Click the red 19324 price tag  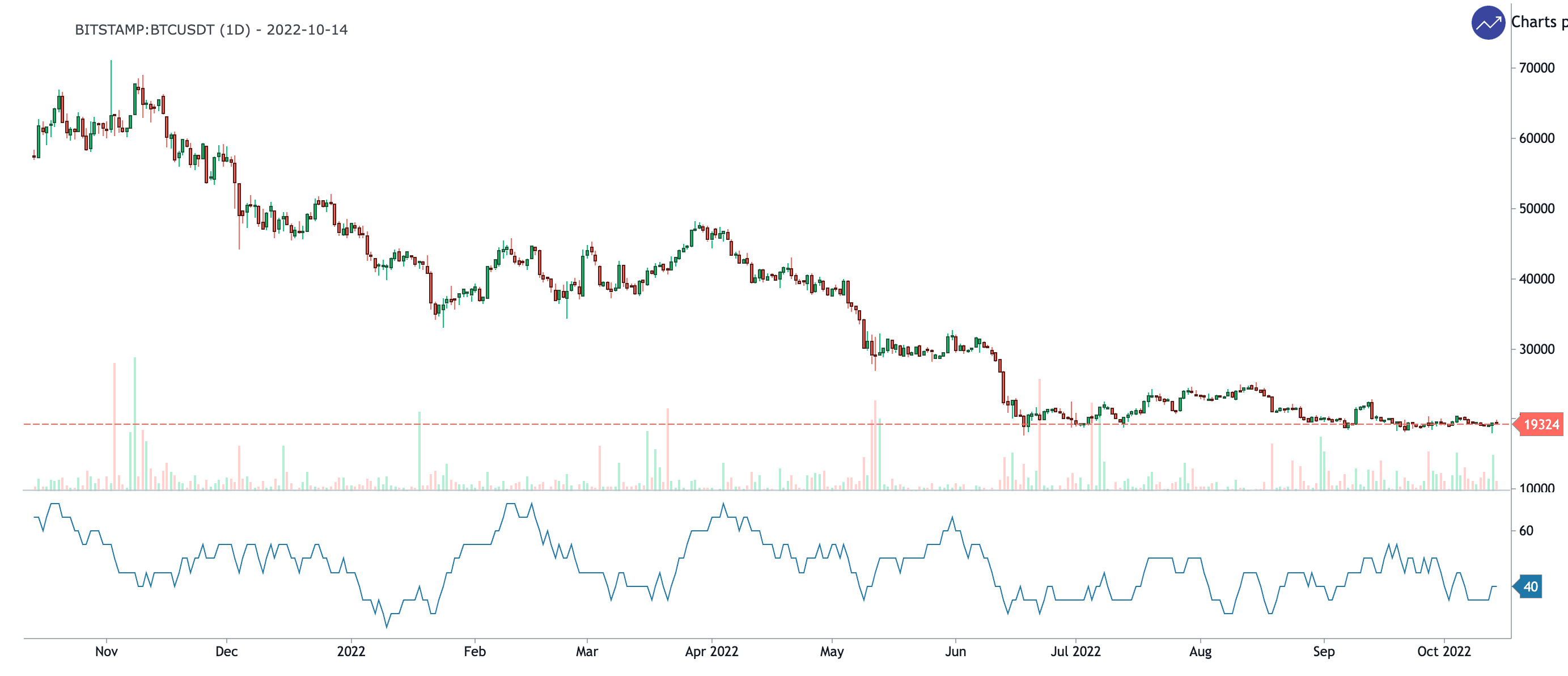1540,424
